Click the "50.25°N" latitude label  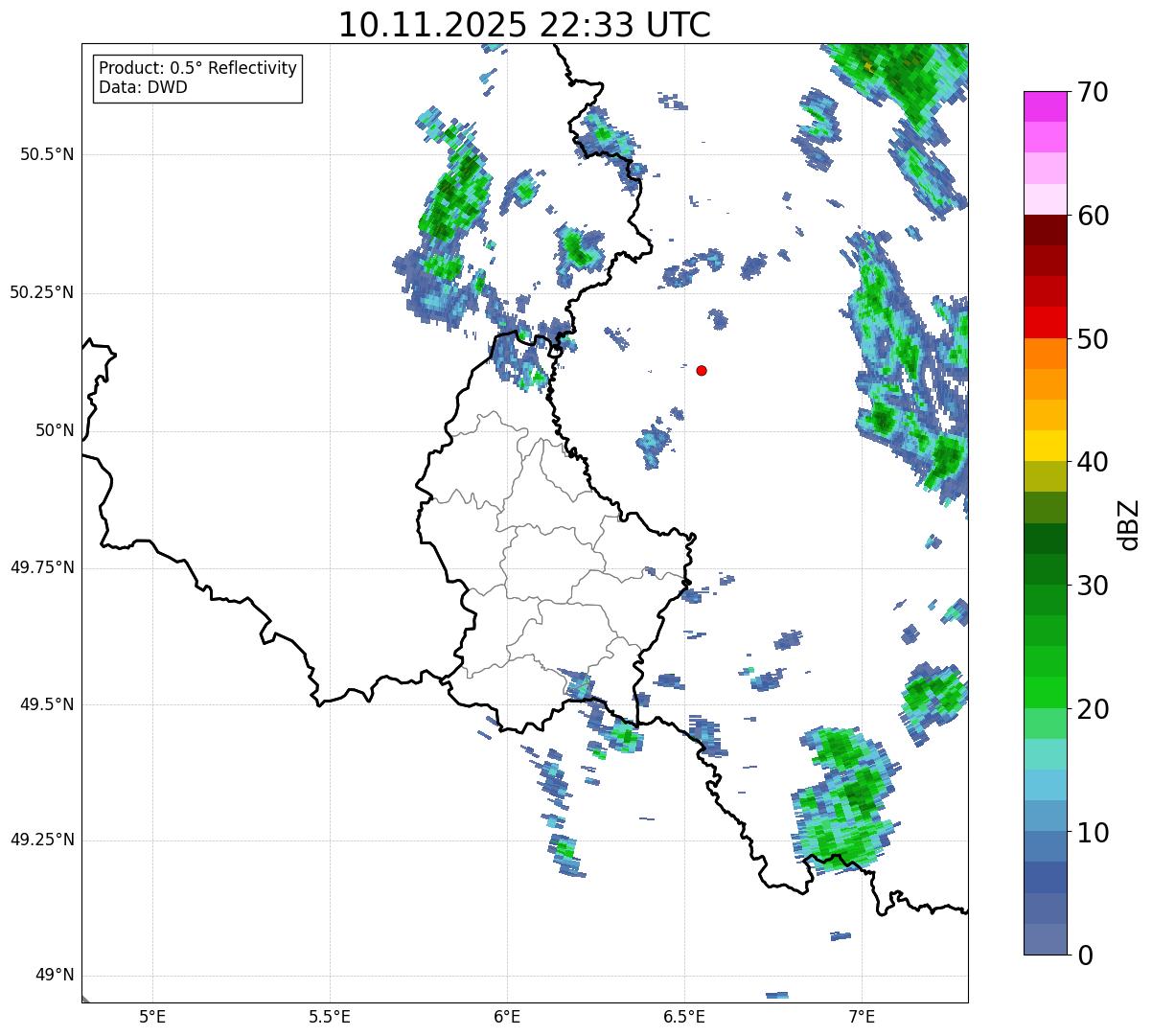[42, 292]
